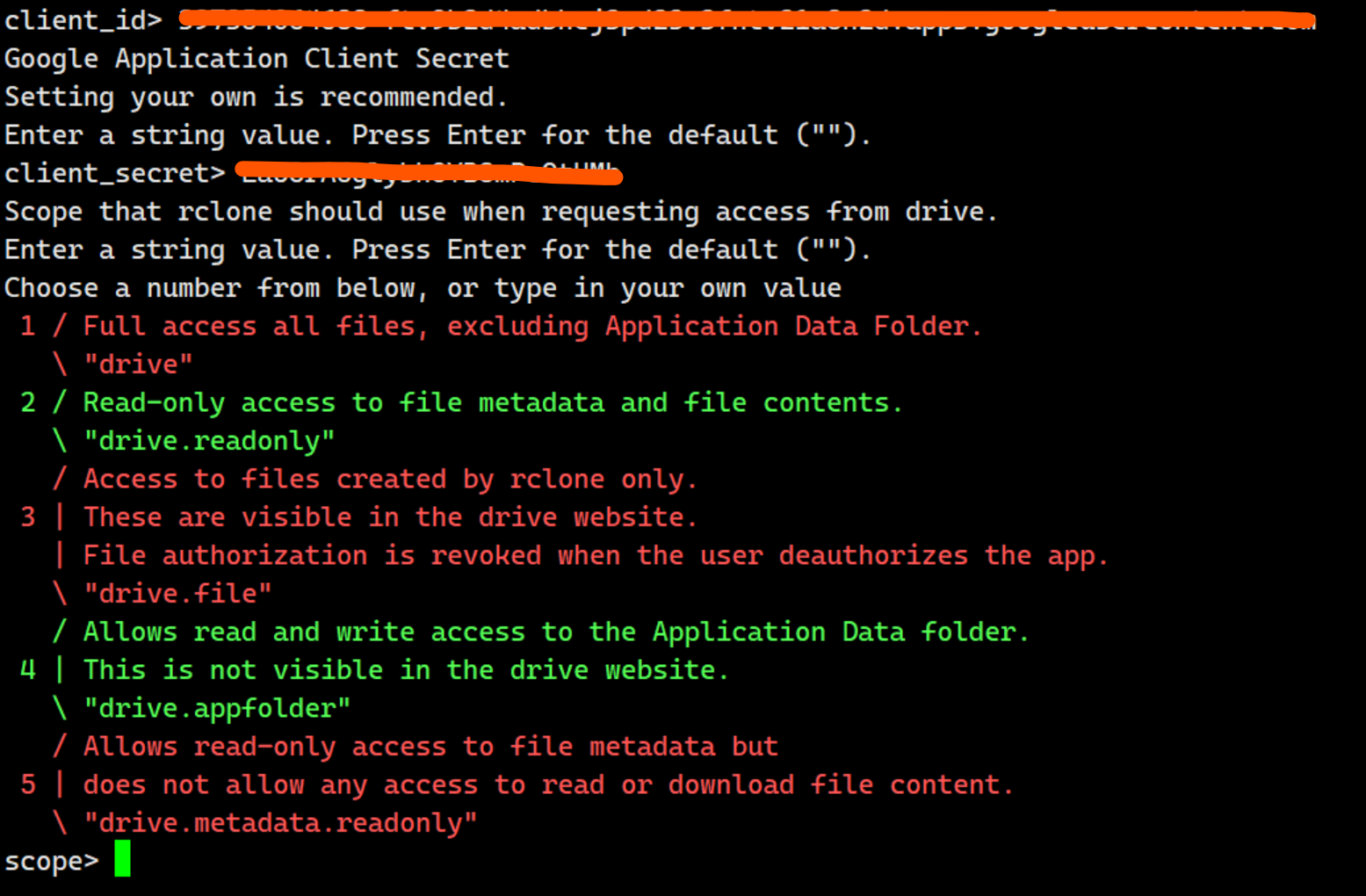1366x896 pixels.
Task: Click option number 3 for rclone-created files
Action: pos(28,517)
